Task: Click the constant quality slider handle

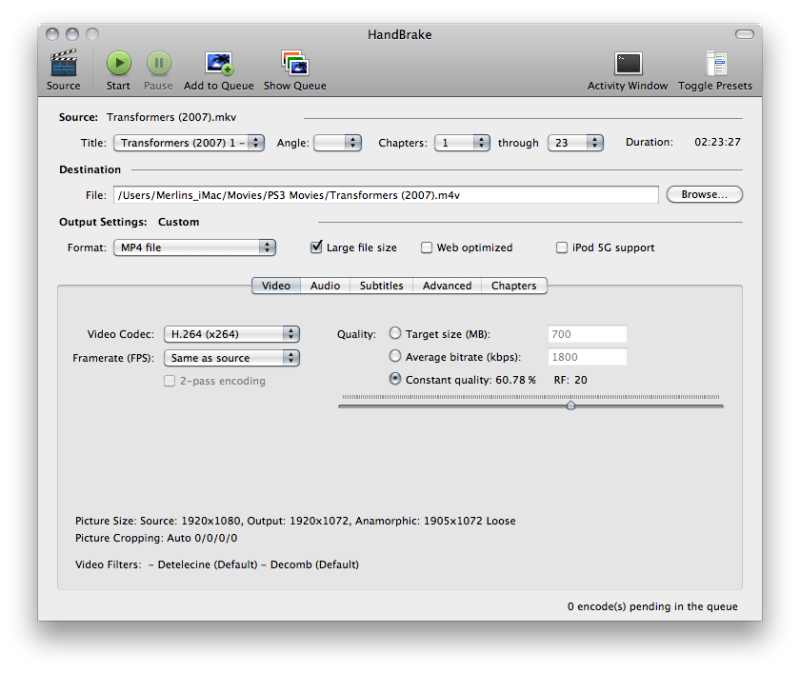Action: [571, 405]
